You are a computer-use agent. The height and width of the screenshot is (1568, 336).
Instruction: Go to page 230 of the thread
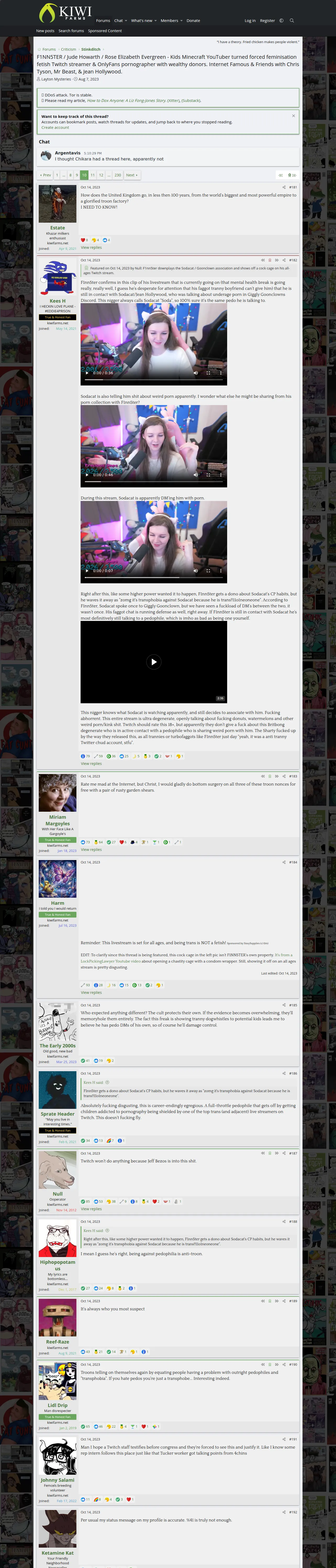point(118,175)
